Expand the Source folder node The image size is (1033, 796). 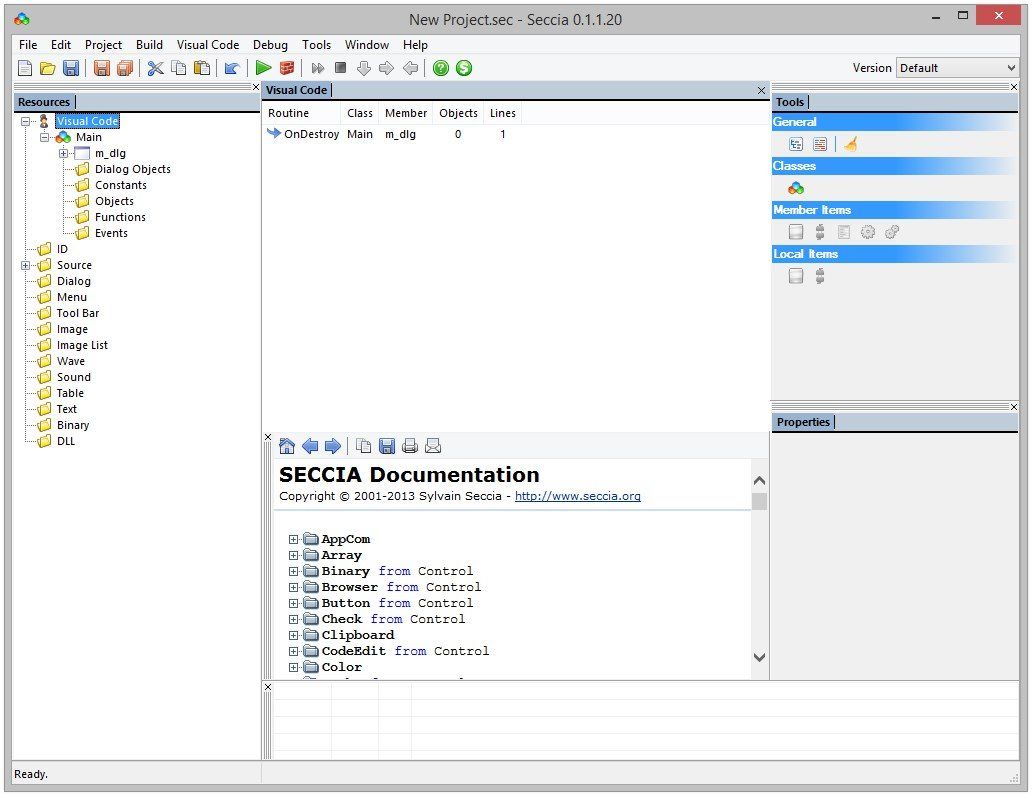tap(25, 265)
